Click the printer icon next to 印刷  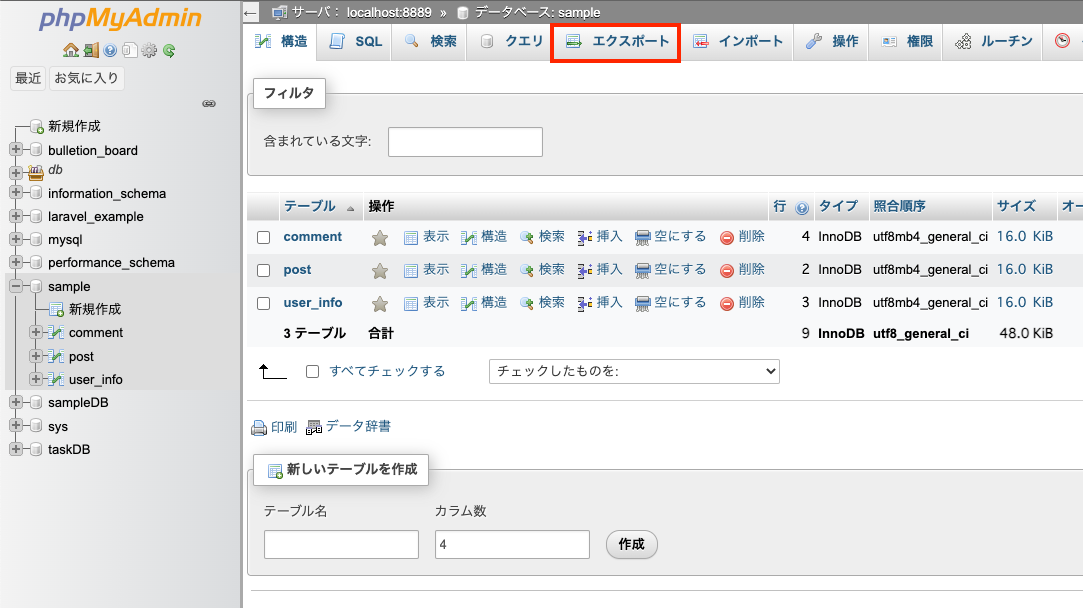click(259, 428)
